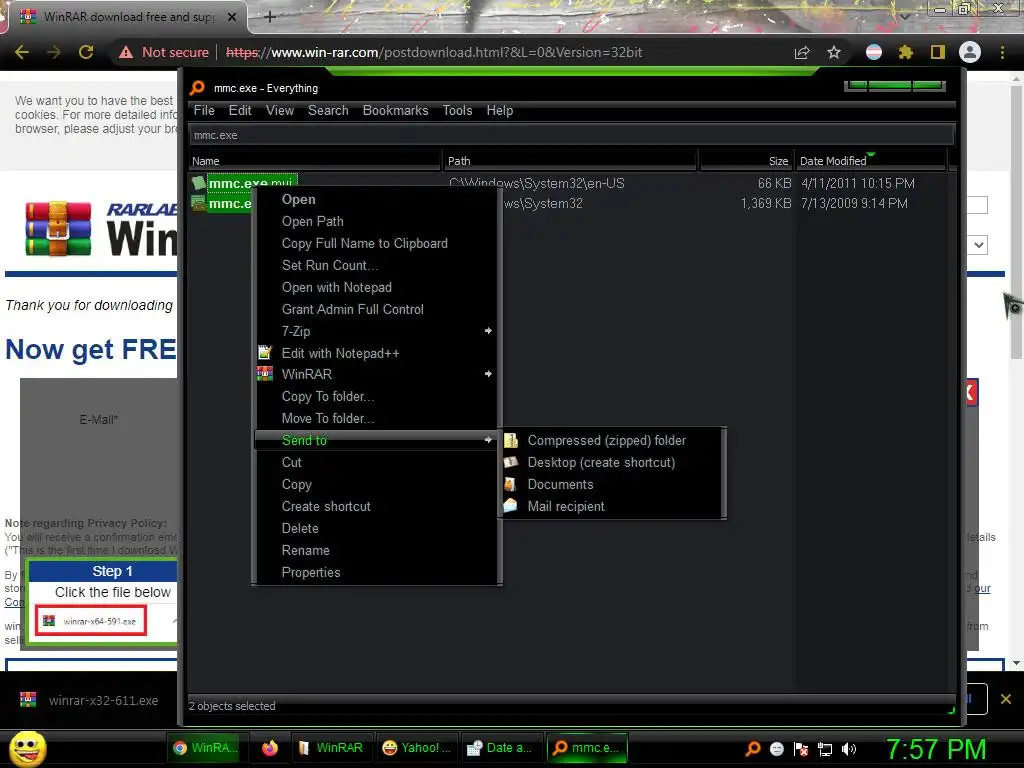The image size is (1024, 768).
Task: Click the action center flag tray icon
Action: (x=801, y=748)
